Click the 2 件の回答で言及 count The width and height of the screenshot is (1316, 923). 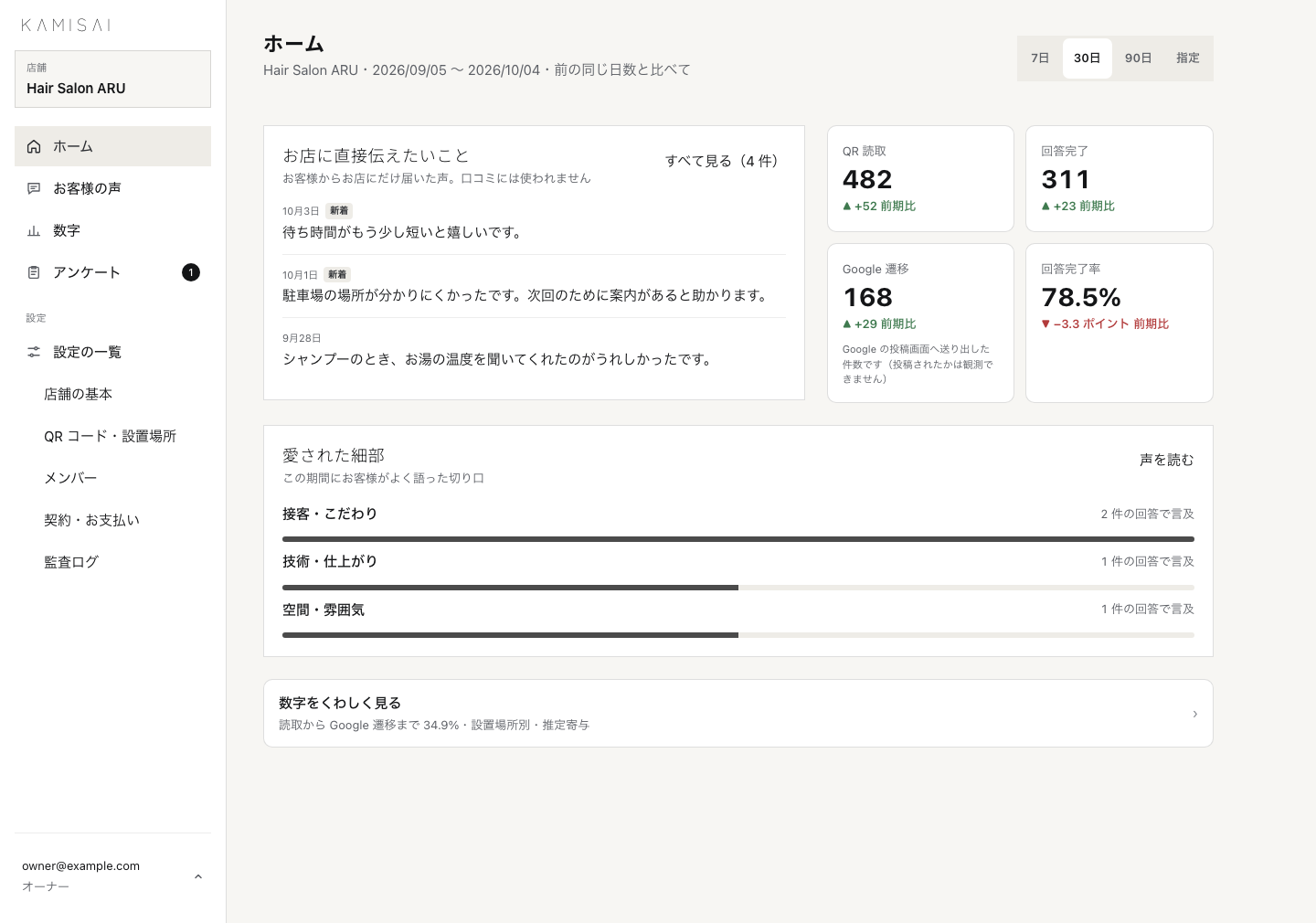pyautogui.click(x=1147, y=514)
